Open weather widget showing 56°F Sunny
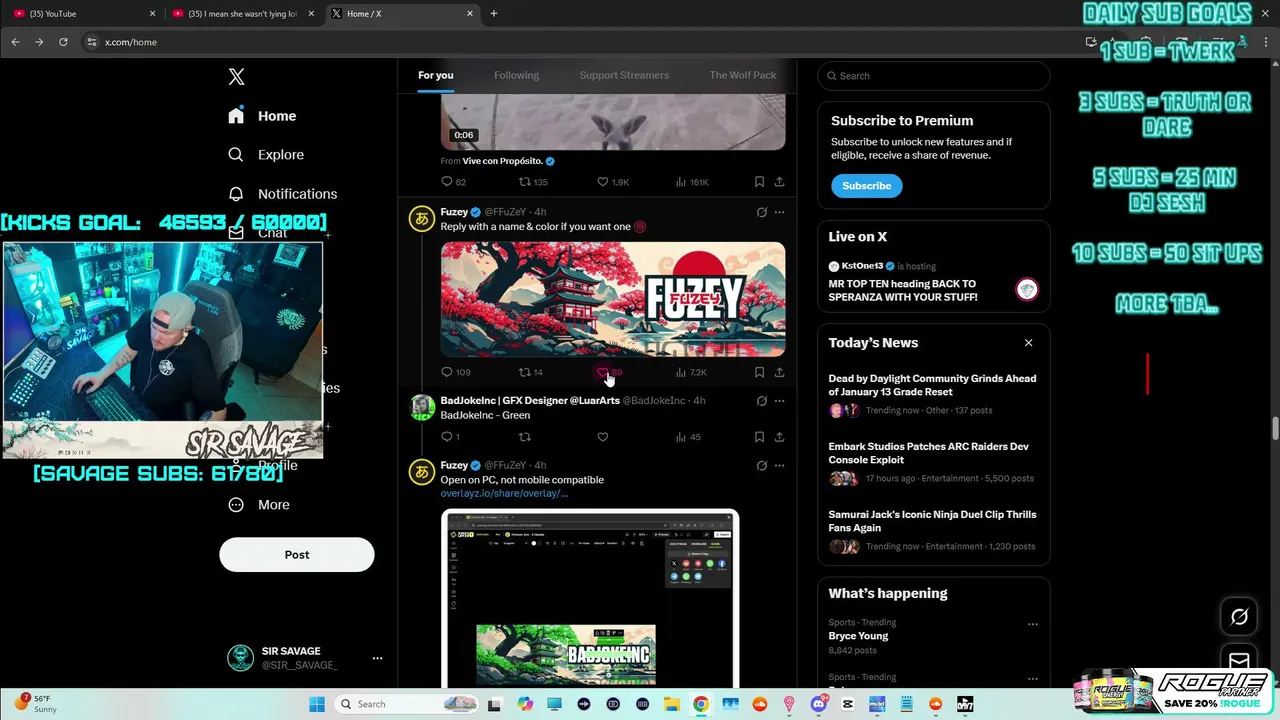This screenshot has height=720, width=1280. coord(36,704)
